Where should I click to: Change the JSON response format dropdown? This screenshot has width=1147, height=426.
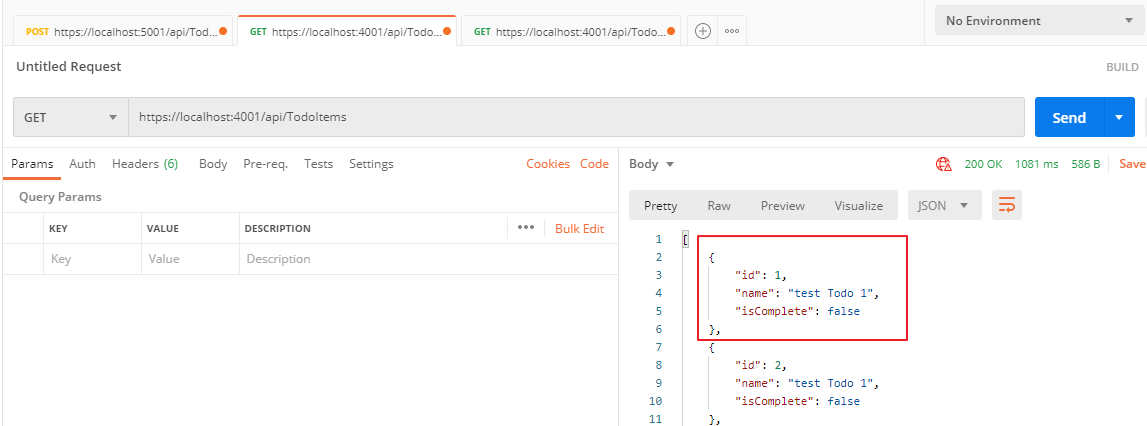pyautogui.click(x=943, y=205)
